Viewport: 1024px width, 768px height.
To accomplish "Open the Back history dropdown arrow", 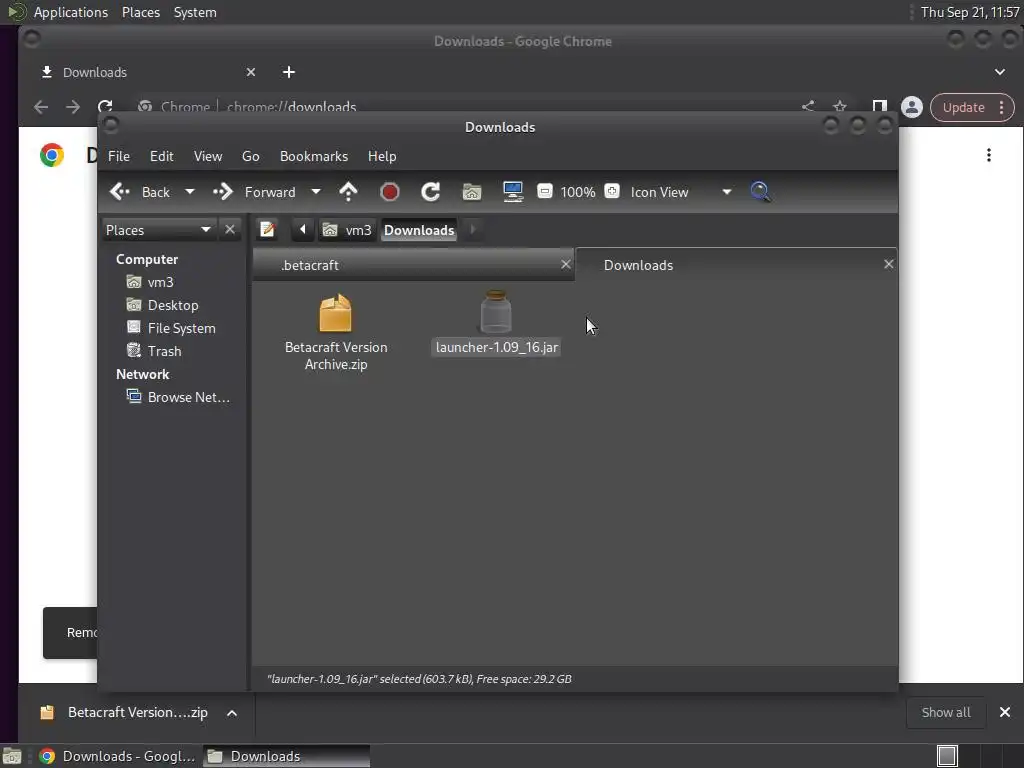I will tap(189, 192).
